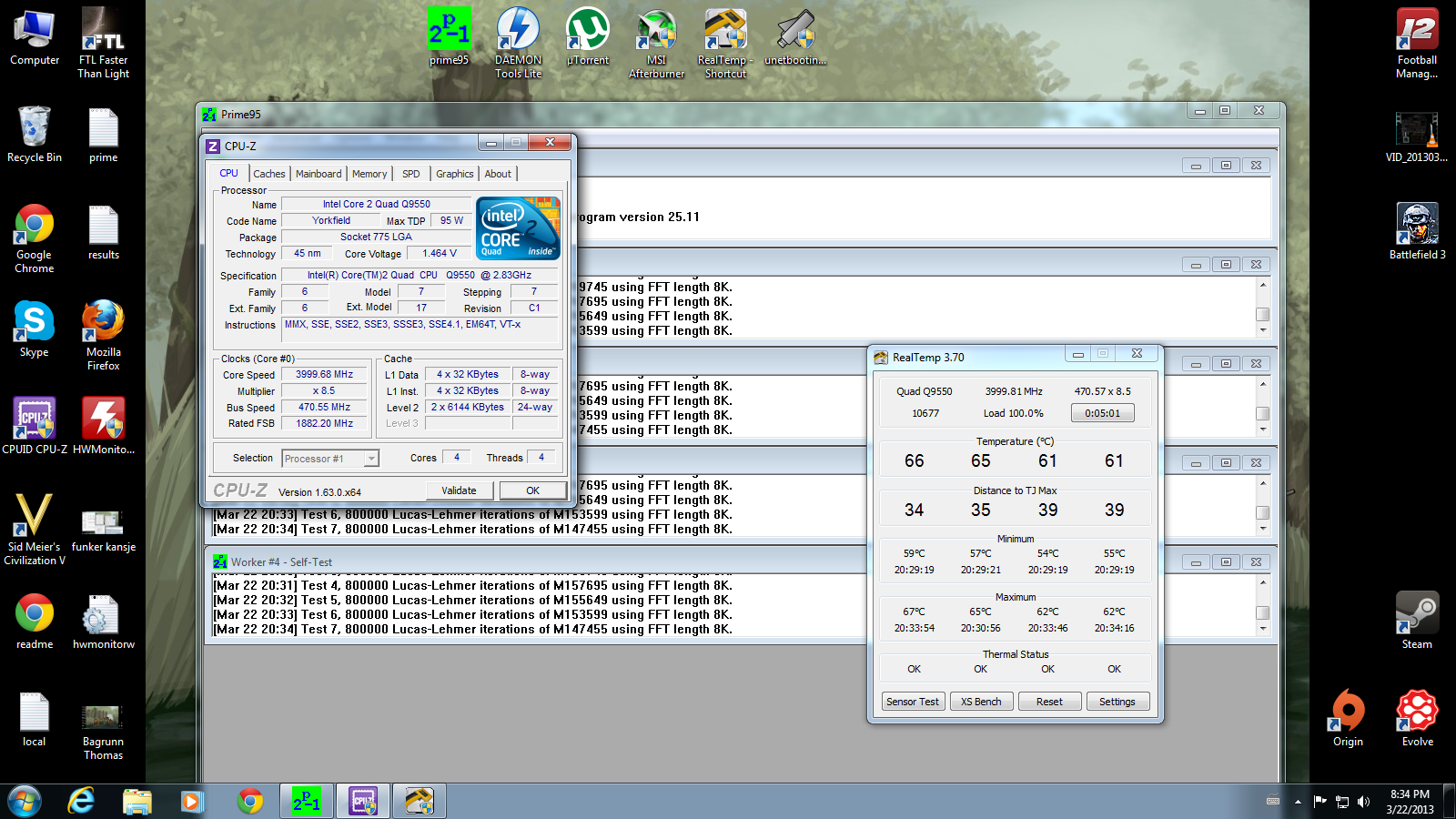Open RealTemp Settings
This screenshot has height=819, width=1456.
1117,702
